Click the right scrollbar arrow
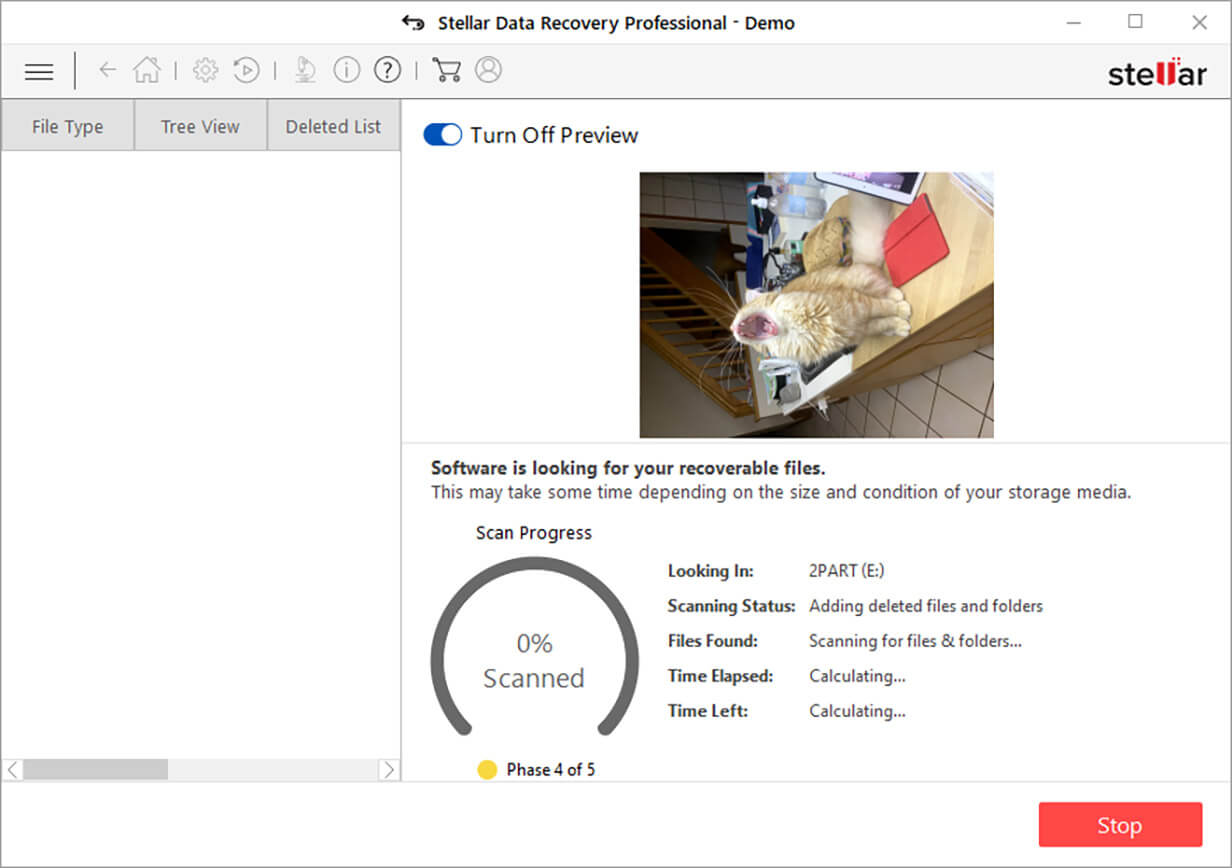This screenshot has width=1232, height=868. click(x=389, y=769)
